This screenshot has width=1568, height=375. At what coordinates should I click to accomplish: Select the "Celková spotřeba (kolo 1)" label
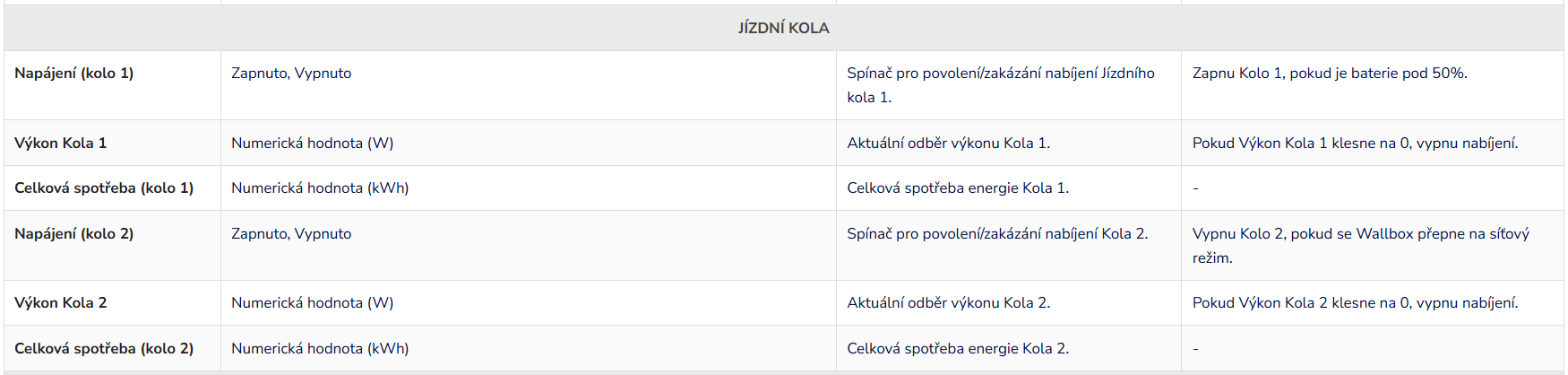tap(104, 188)
